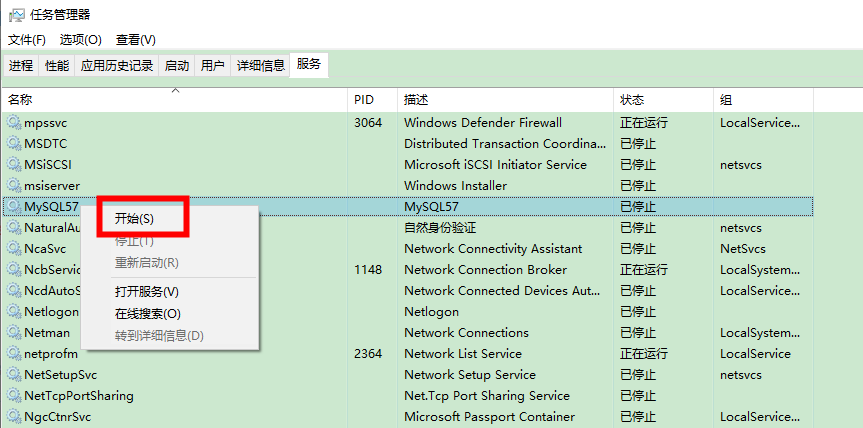Click the Network Setup Service description
The height and width of the screenshot is (428, 863).
point(469,375)
